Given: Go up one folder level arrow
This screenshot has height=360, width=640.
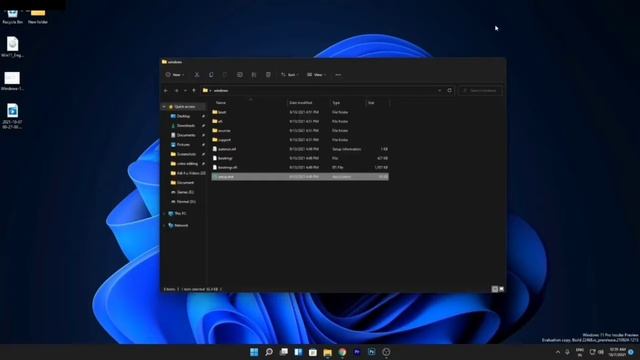Looking at the screenshot, I should point(194,90).
